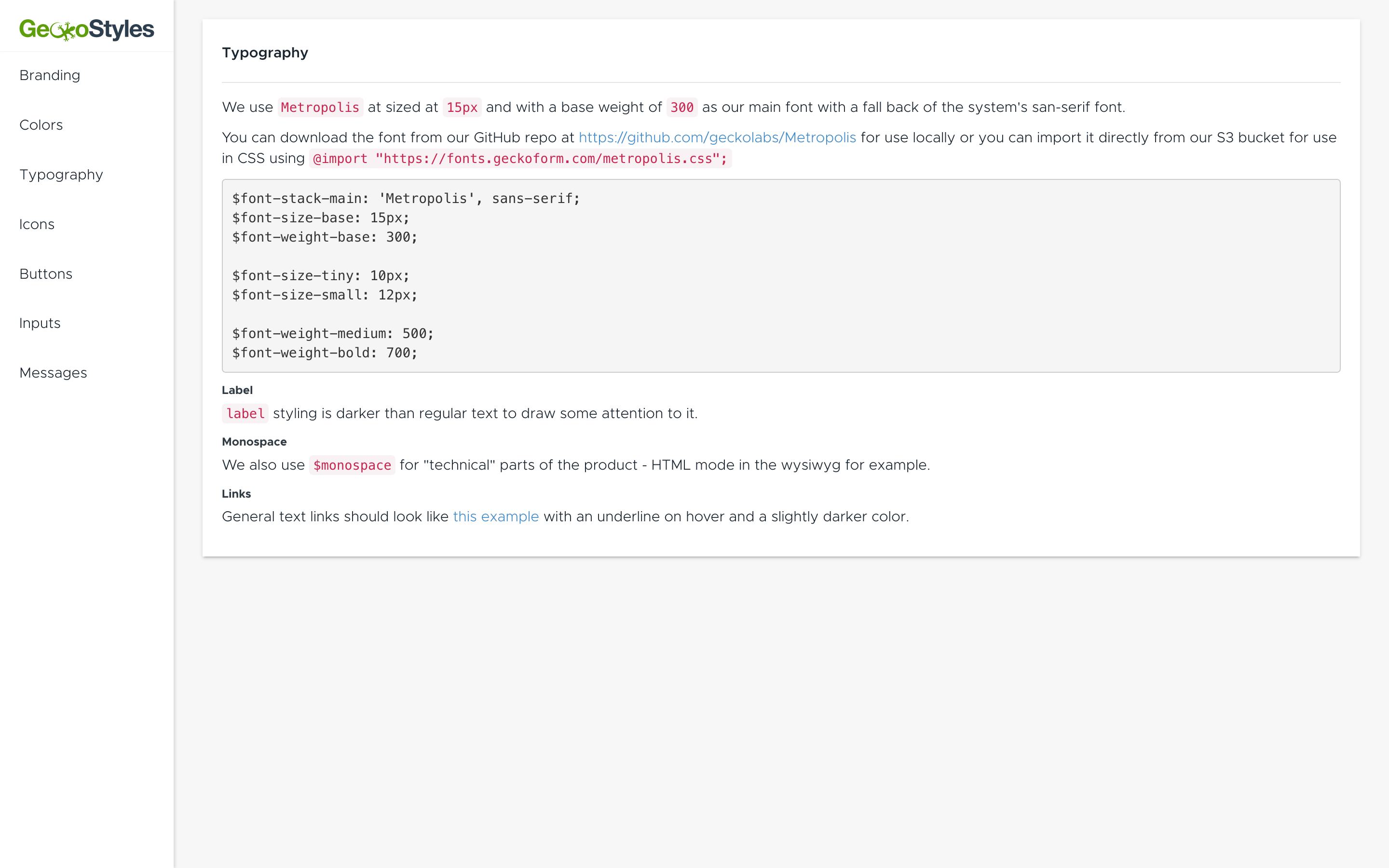Click the $font-weight-base: 300 line
The image size is (1389, 868).
325,237
